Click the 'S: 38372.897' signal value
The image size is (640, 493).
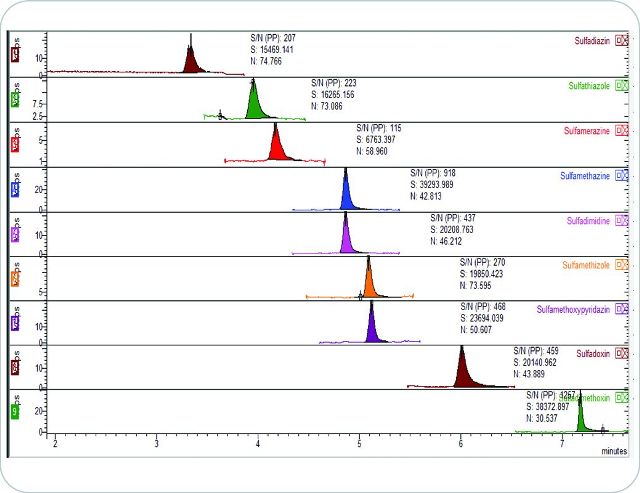pyautogui.click(x=548, y=407)
